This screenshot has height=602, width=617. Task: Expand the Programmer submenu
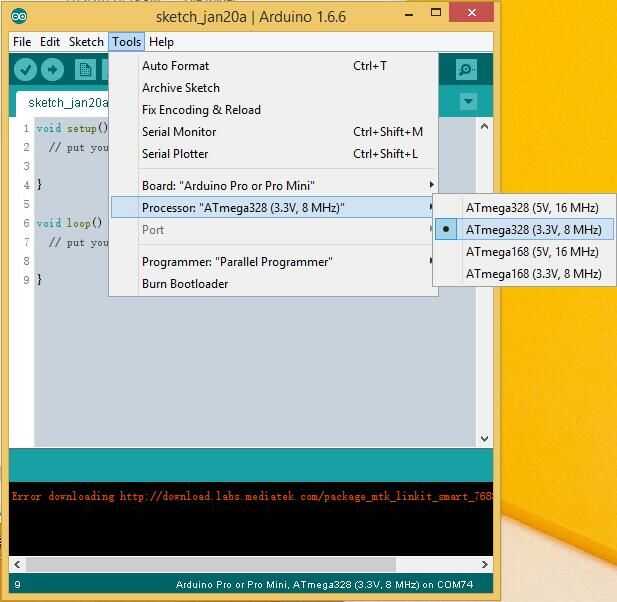pyautogui.click(x=273, y=262)
